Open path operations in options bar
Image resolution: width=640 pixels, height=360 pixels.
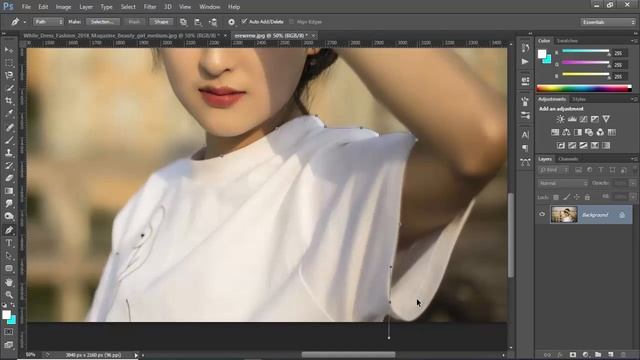click(x=183, y=22)
